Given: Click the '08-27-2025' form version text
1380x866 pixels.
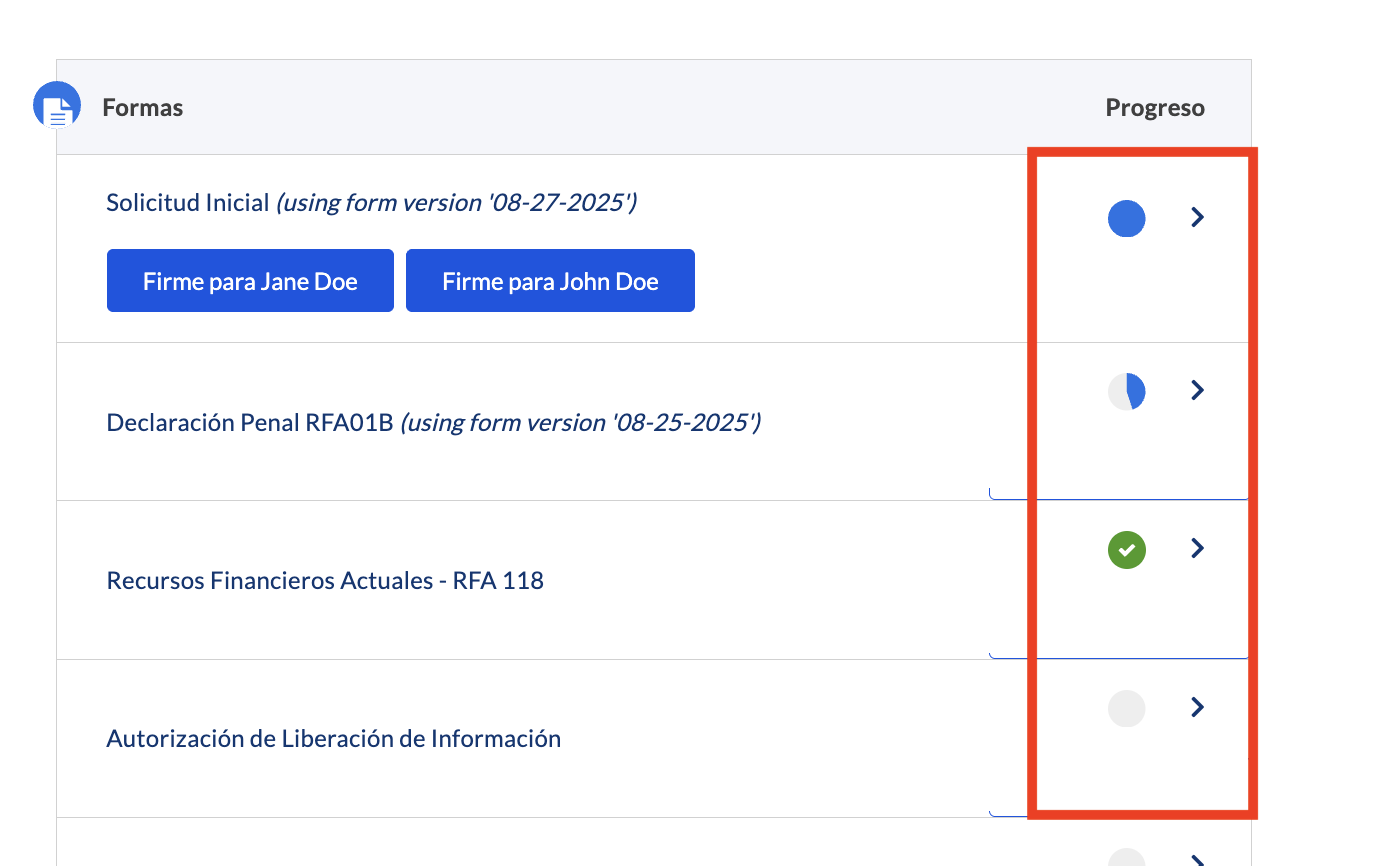Looking at the screenshot, I should 457,203.
